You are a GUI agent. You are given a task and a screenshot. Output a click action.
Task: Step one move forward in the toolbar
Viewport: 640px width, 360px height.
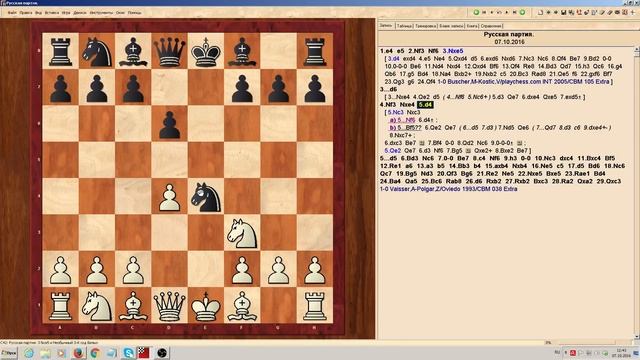(507, 13)
